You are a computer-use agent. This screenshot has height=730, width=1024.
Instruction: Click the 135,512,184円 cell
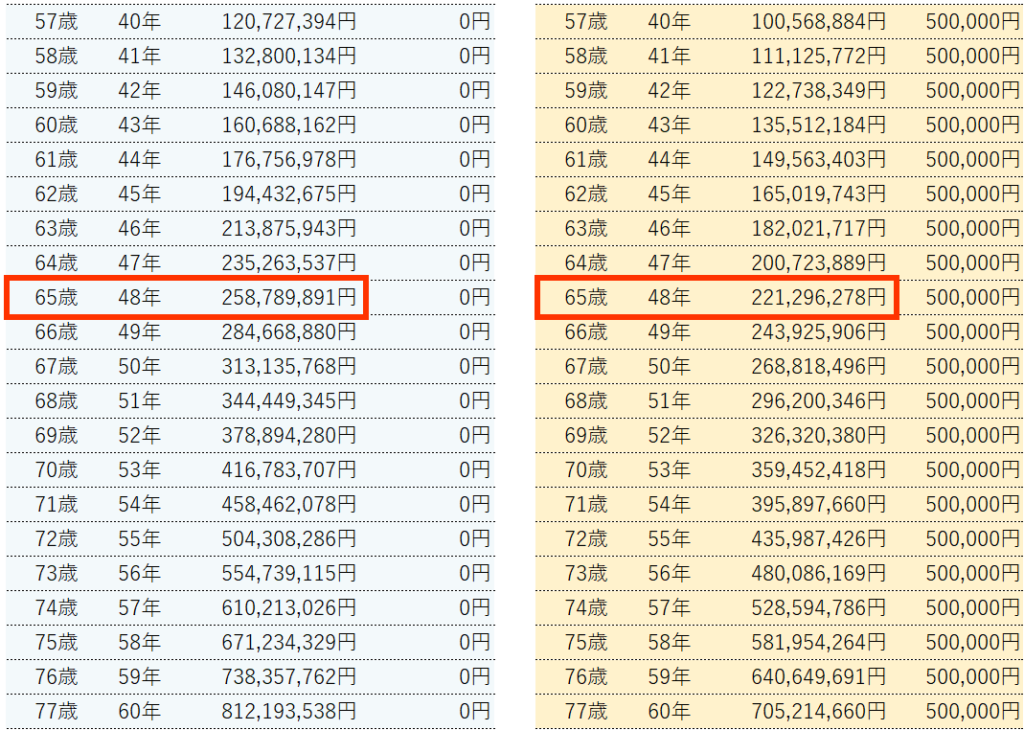click(x=818, y=125)
